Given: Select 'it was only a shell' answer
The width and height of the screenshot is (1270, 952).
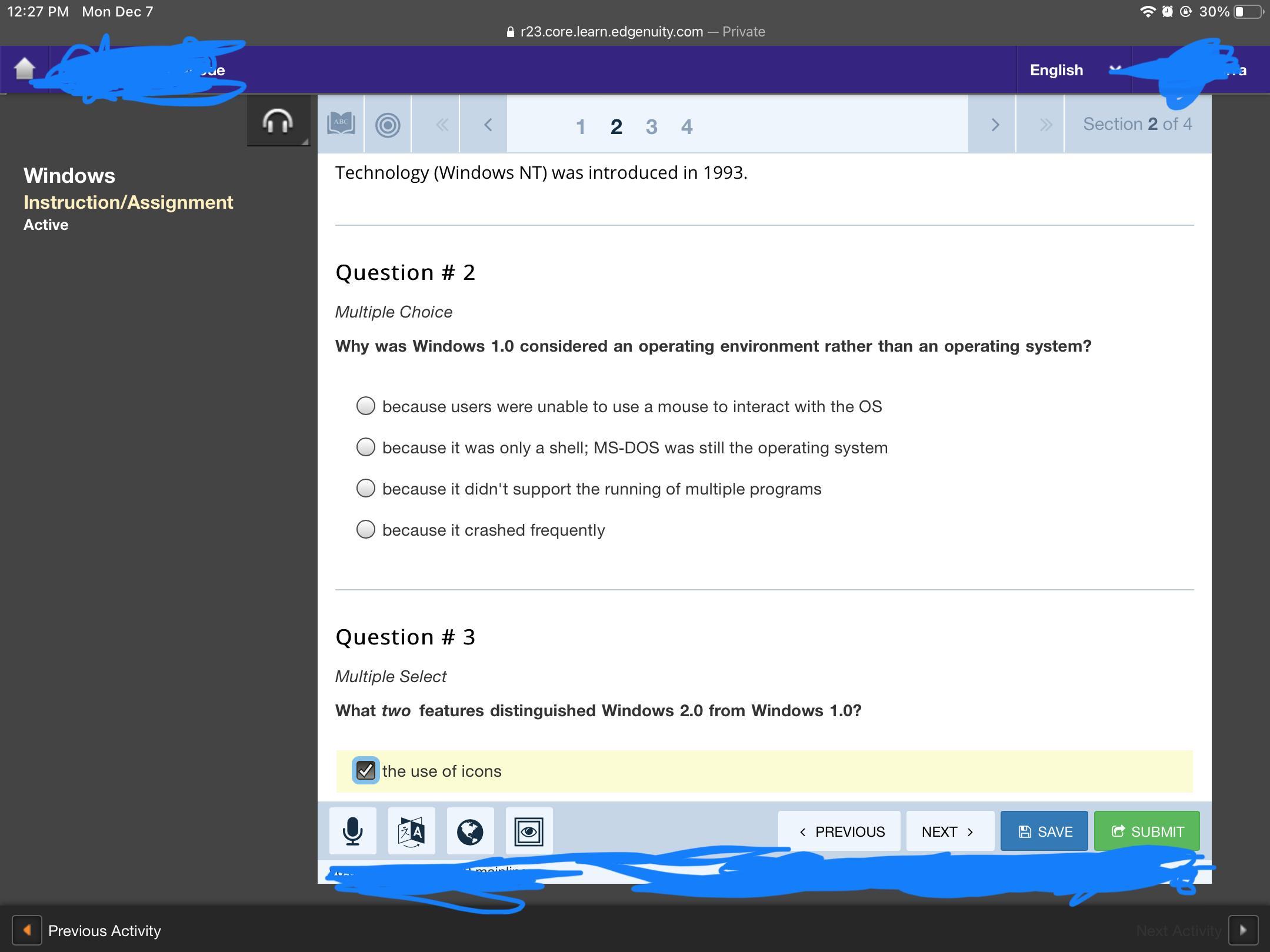Looking at the screenshot, I should point(366,447).
